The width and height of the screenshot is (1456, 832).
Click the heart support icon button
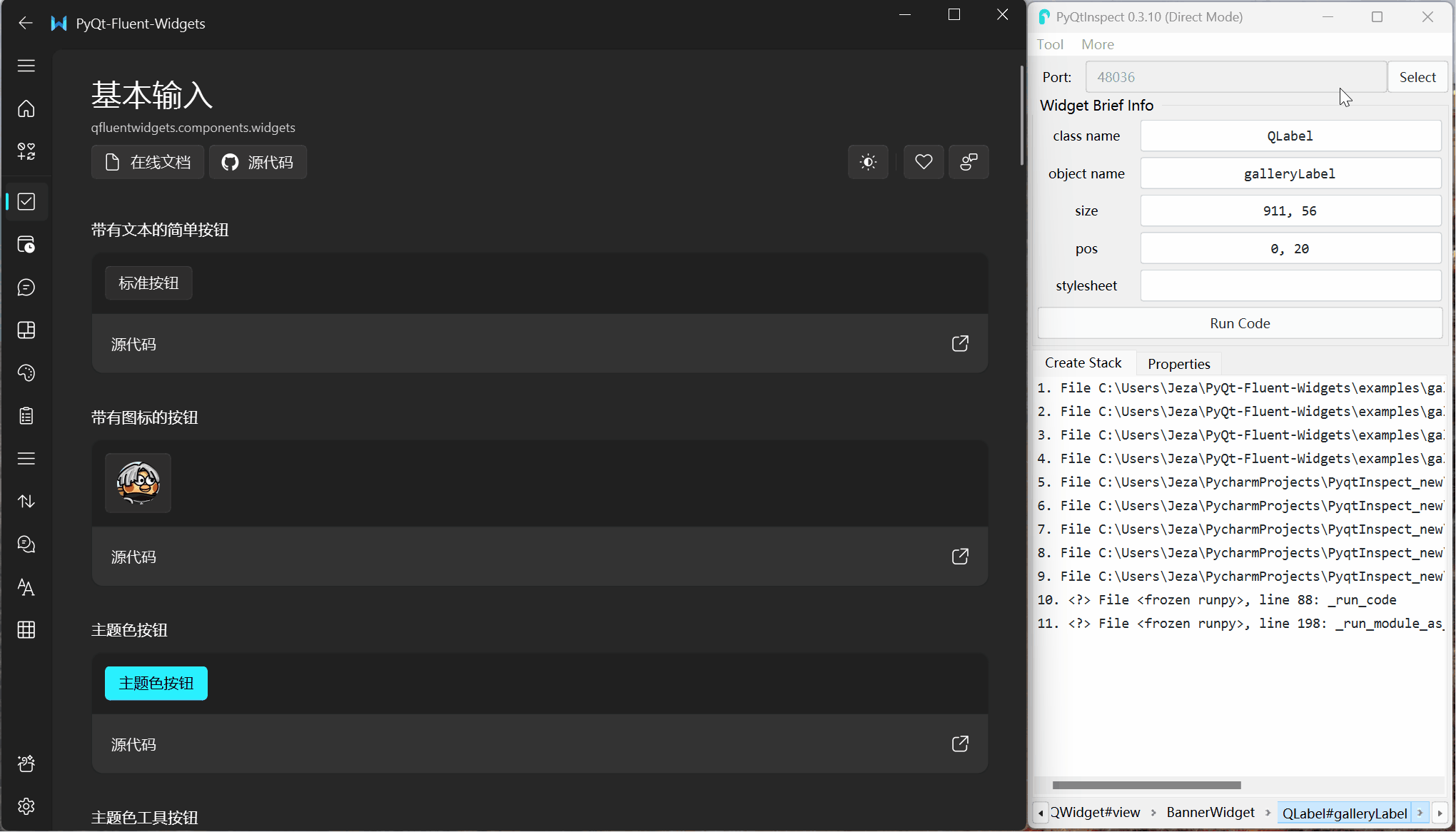(924, 162)
